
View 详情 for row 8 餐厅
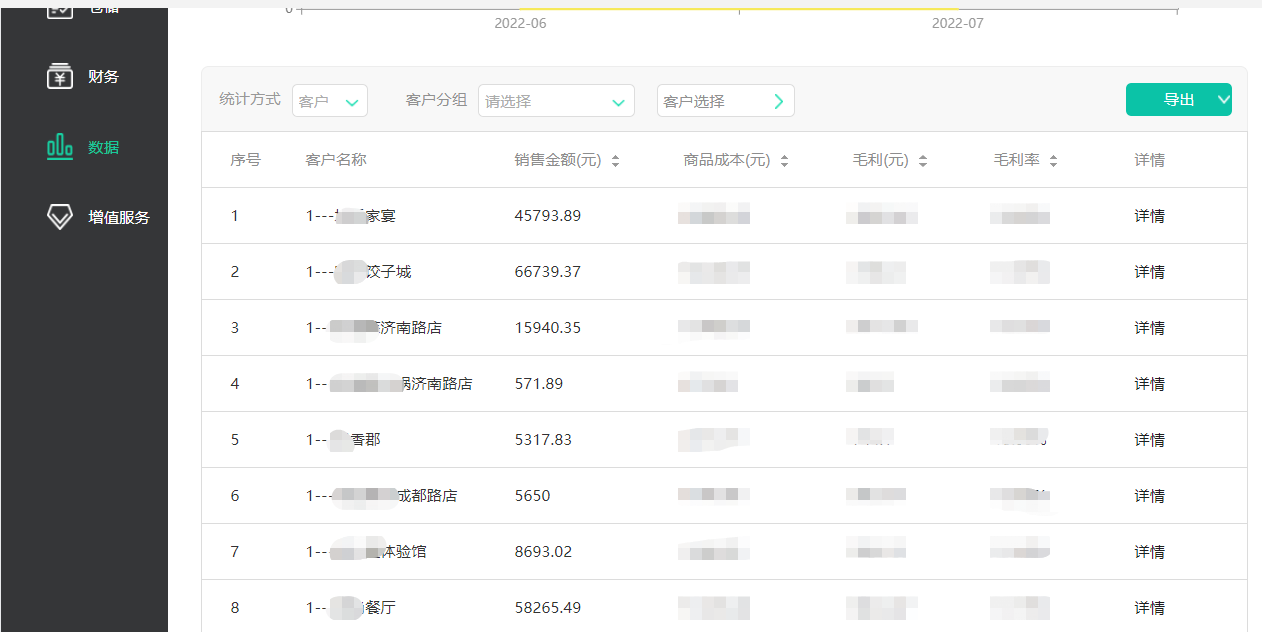tap(1149, 608)
